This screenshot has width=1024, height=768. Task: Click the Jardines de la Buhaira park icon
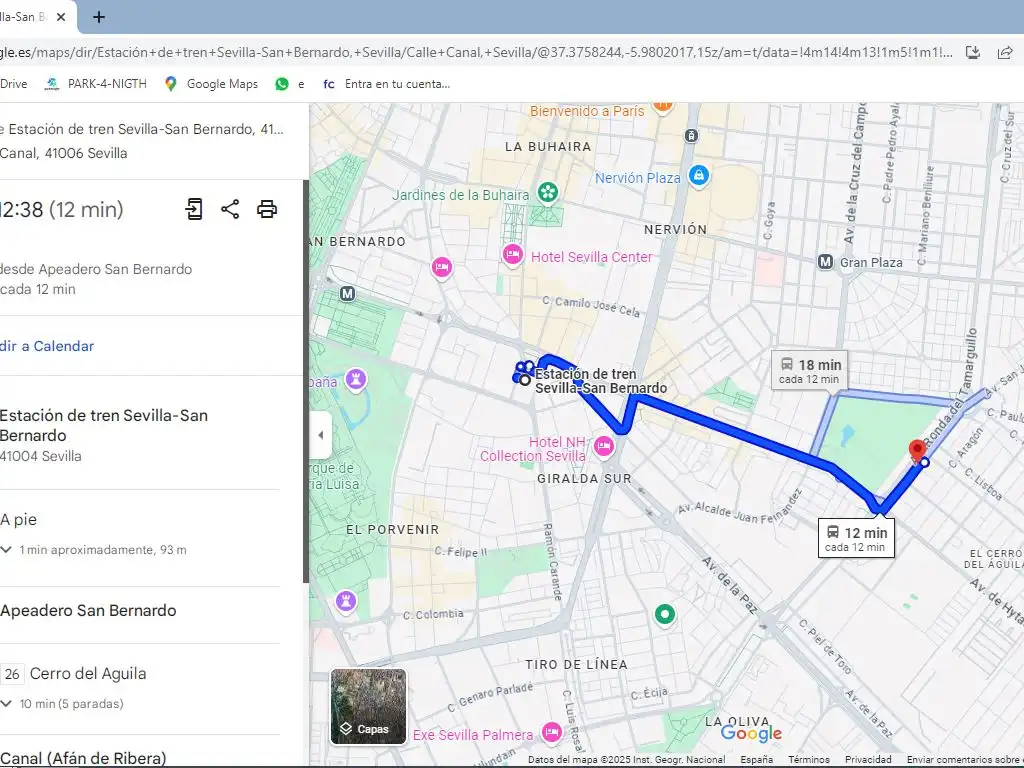547,192
